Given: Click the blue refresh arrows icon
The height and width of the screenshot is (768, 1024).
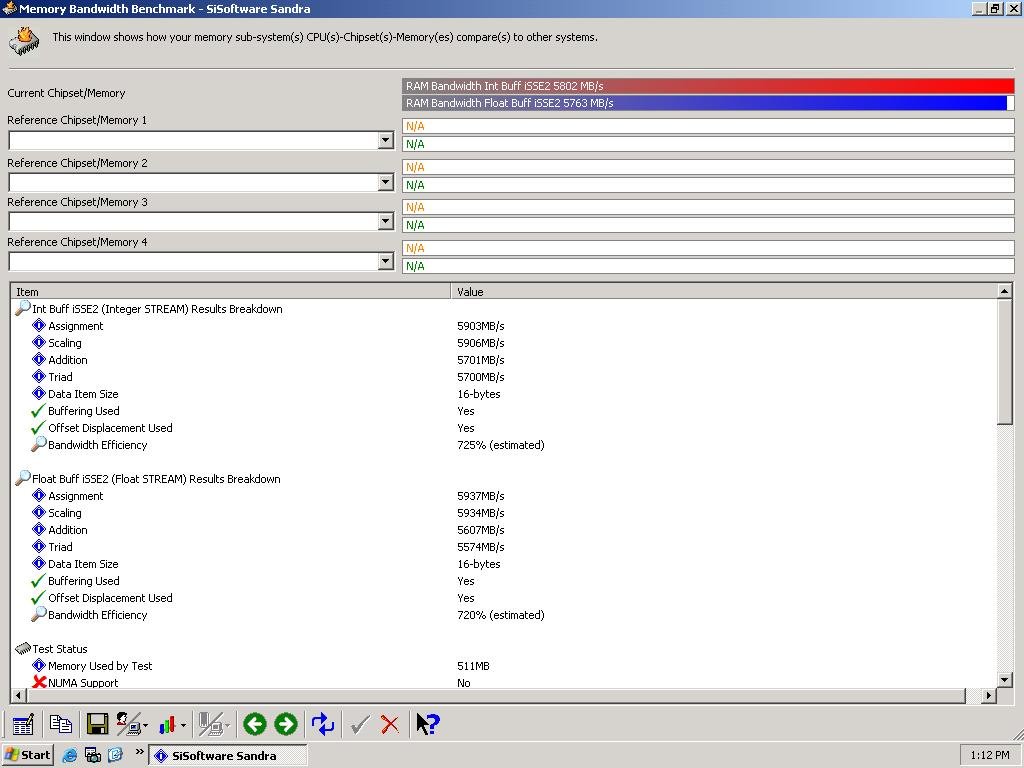Looking at the screenshot, I should point(323,724).
